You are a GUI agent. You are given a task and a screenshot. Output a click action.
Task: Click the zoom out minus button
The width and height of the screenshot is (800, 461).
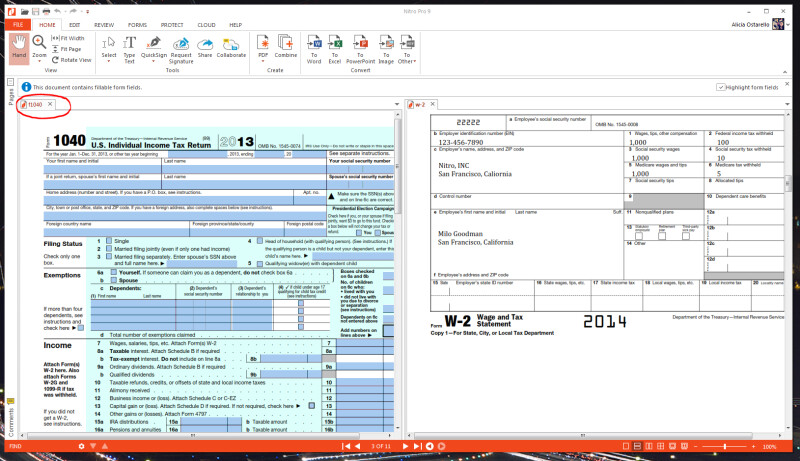[696, 446]
